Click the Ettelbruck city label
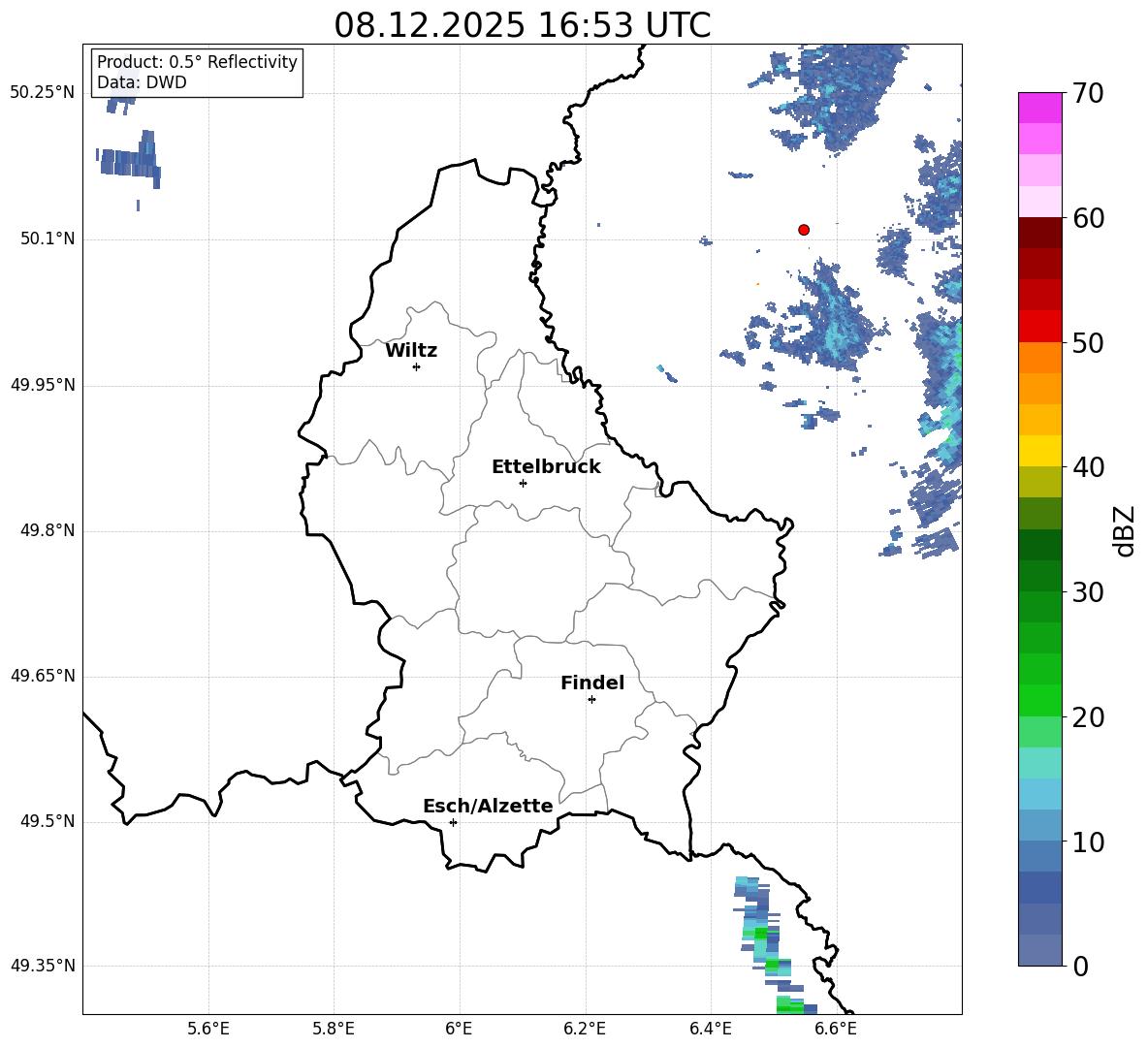1148x1048 pixels. [546, 467]
